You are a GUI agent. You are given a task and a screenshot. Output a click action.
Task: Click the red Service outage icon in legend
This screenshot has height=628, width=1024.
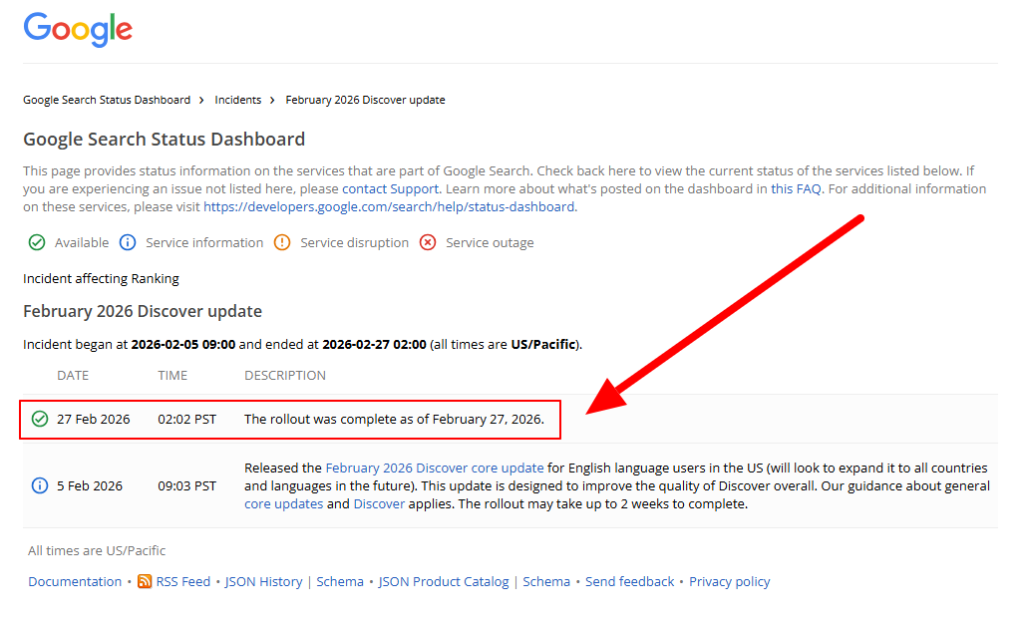(428, 243)
